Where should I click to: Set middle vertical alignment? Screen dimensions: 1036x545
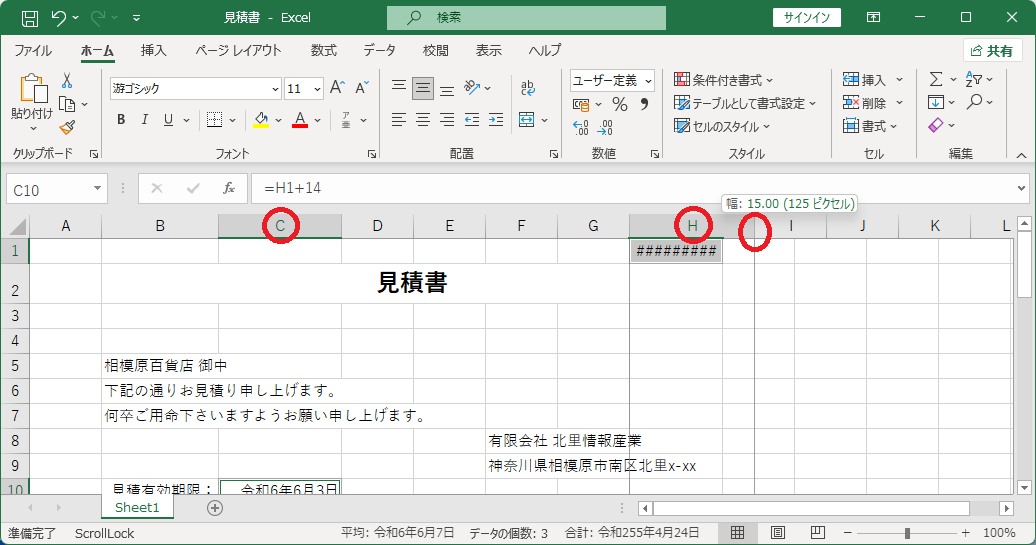coord(423,87)
